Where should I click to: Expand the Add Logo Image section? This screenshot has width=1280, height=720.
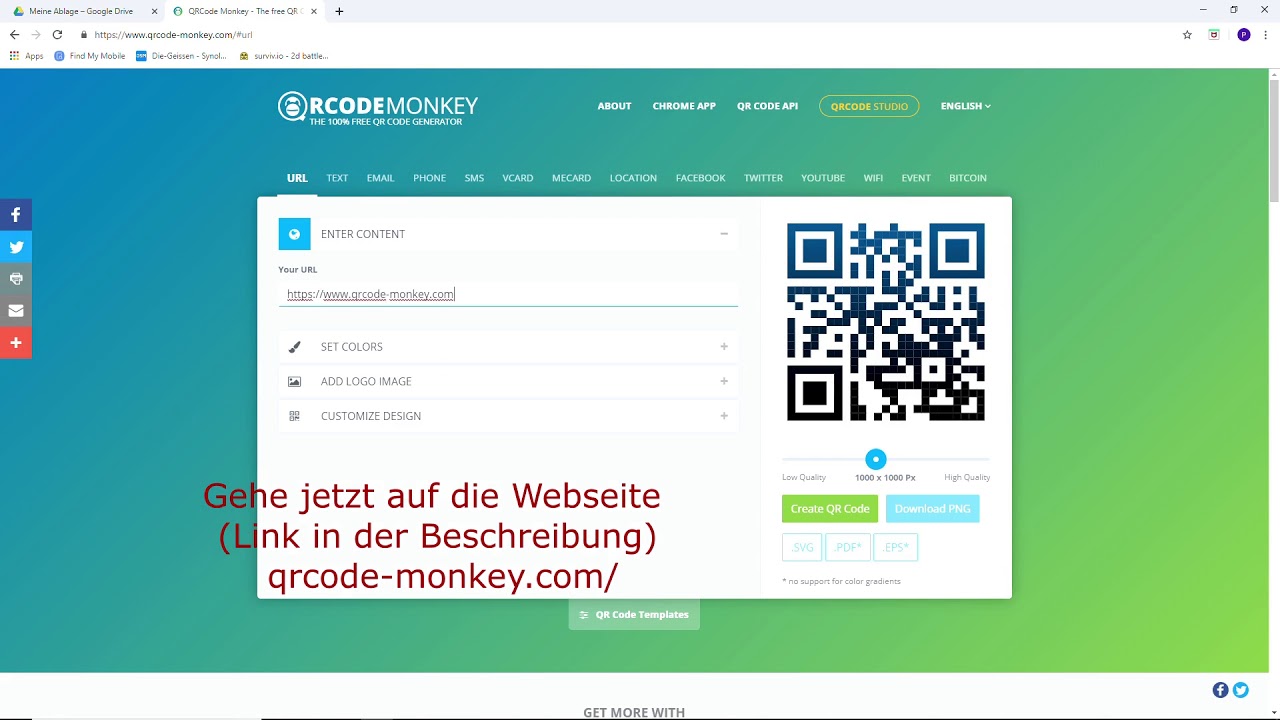coord(723,381)
